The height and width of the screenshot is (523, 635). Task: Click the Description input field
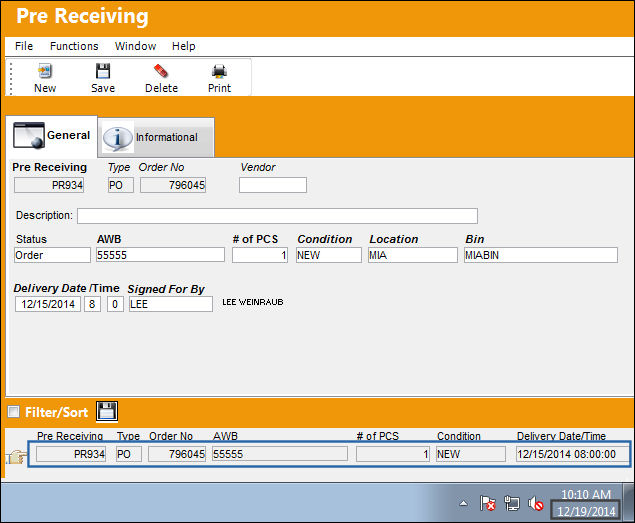click(x=277, y=216)
